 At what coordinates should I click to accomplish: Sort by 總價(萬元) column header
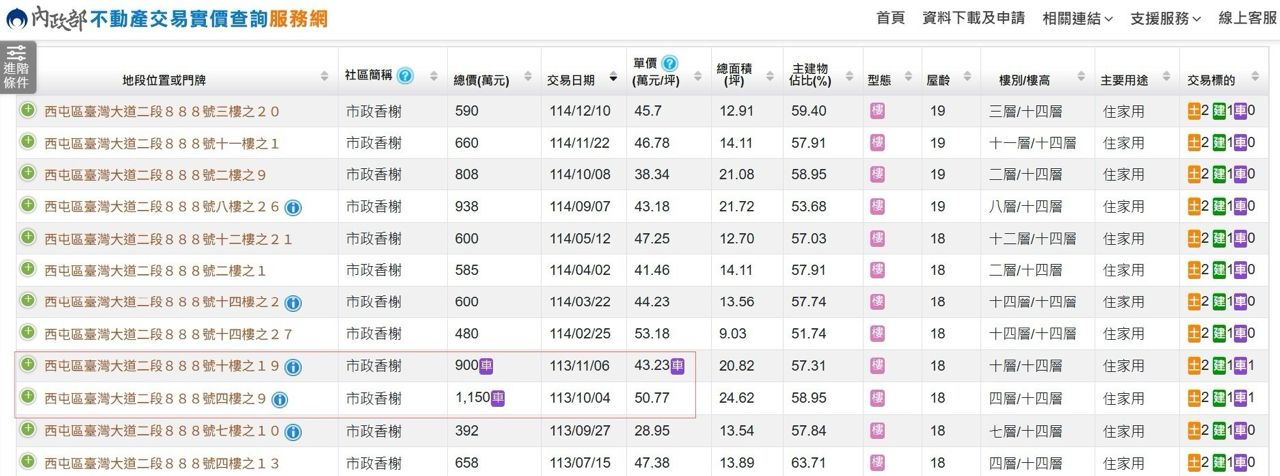pos(485,79)
